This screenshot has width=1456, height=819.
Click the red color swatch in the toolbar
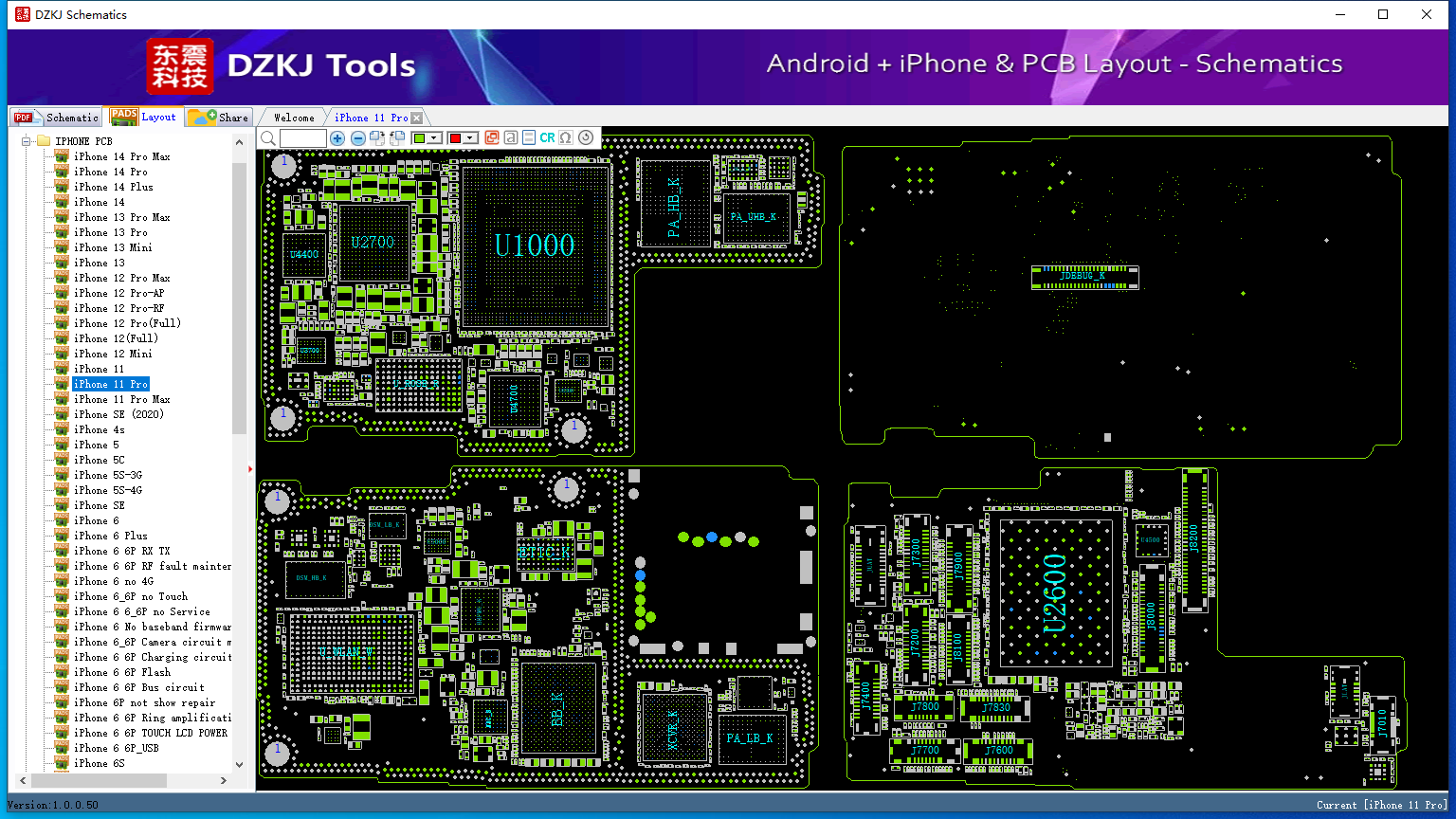(455, 138)
